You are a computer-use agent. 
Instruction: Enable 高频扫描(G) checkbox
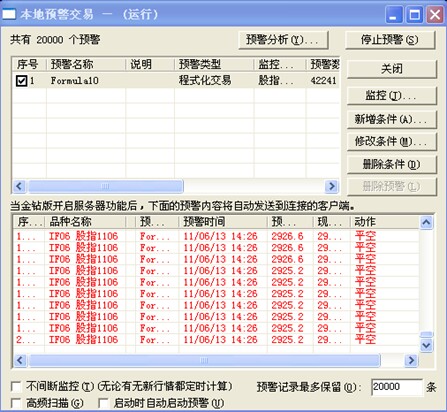(x=16, y=403)
